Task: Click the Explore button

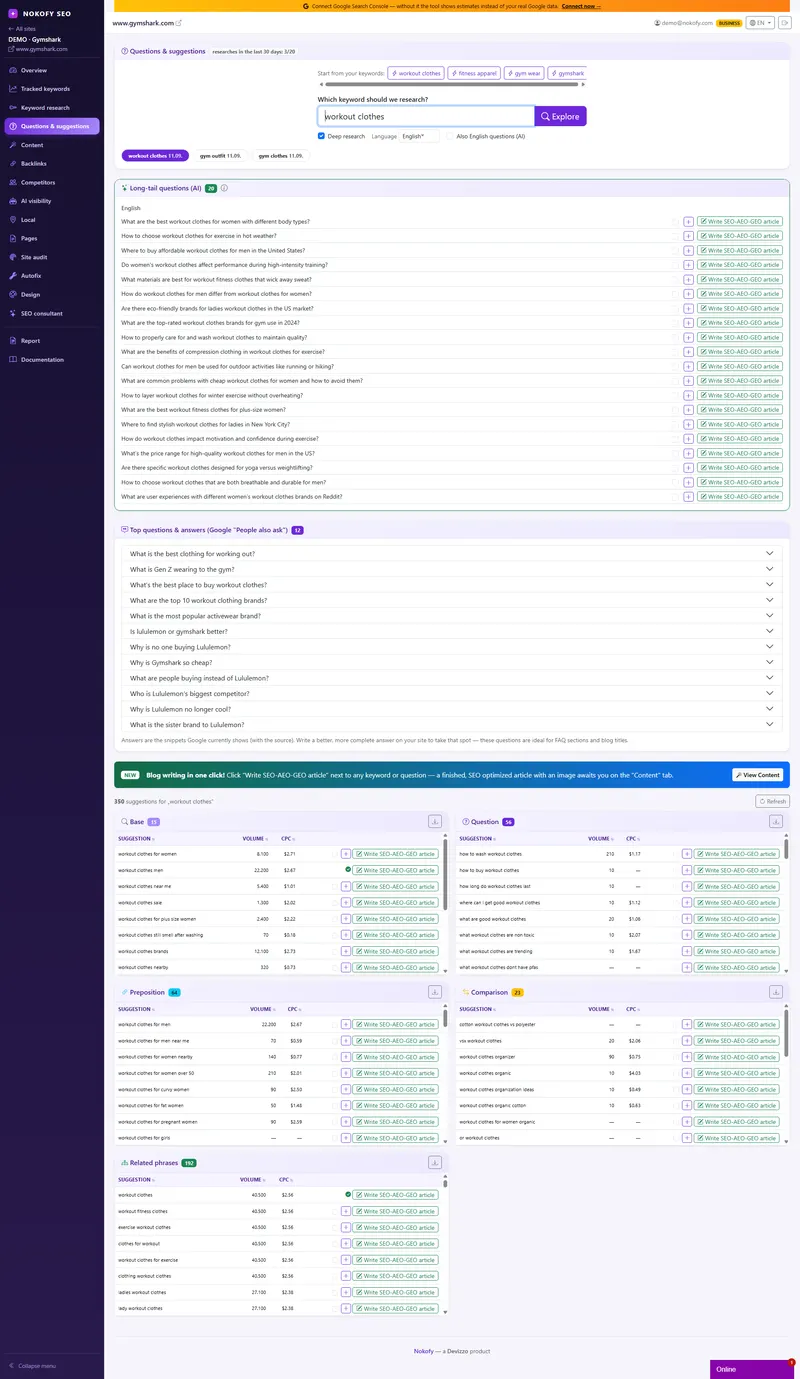Action: tap(560, 116)
